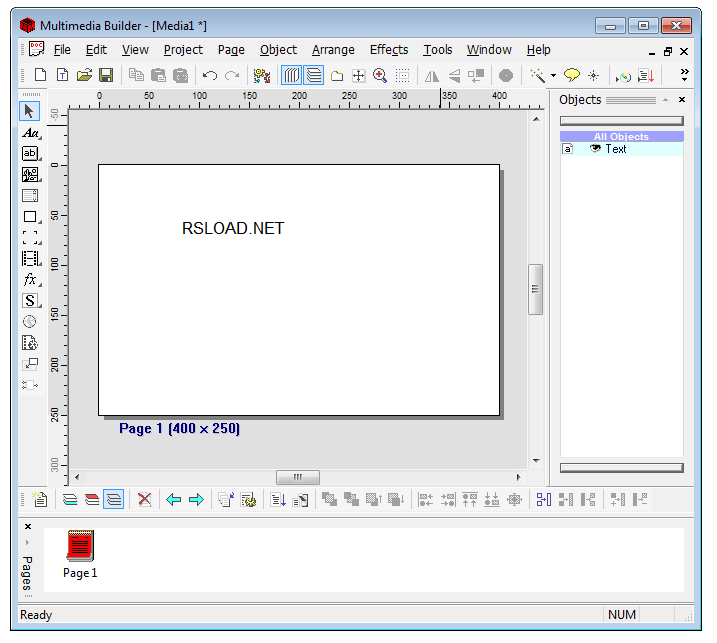Image resolution: width=717 pixels, height=643 pixels.
Task: Open the View menu
Action: click(x=135, y=49)
